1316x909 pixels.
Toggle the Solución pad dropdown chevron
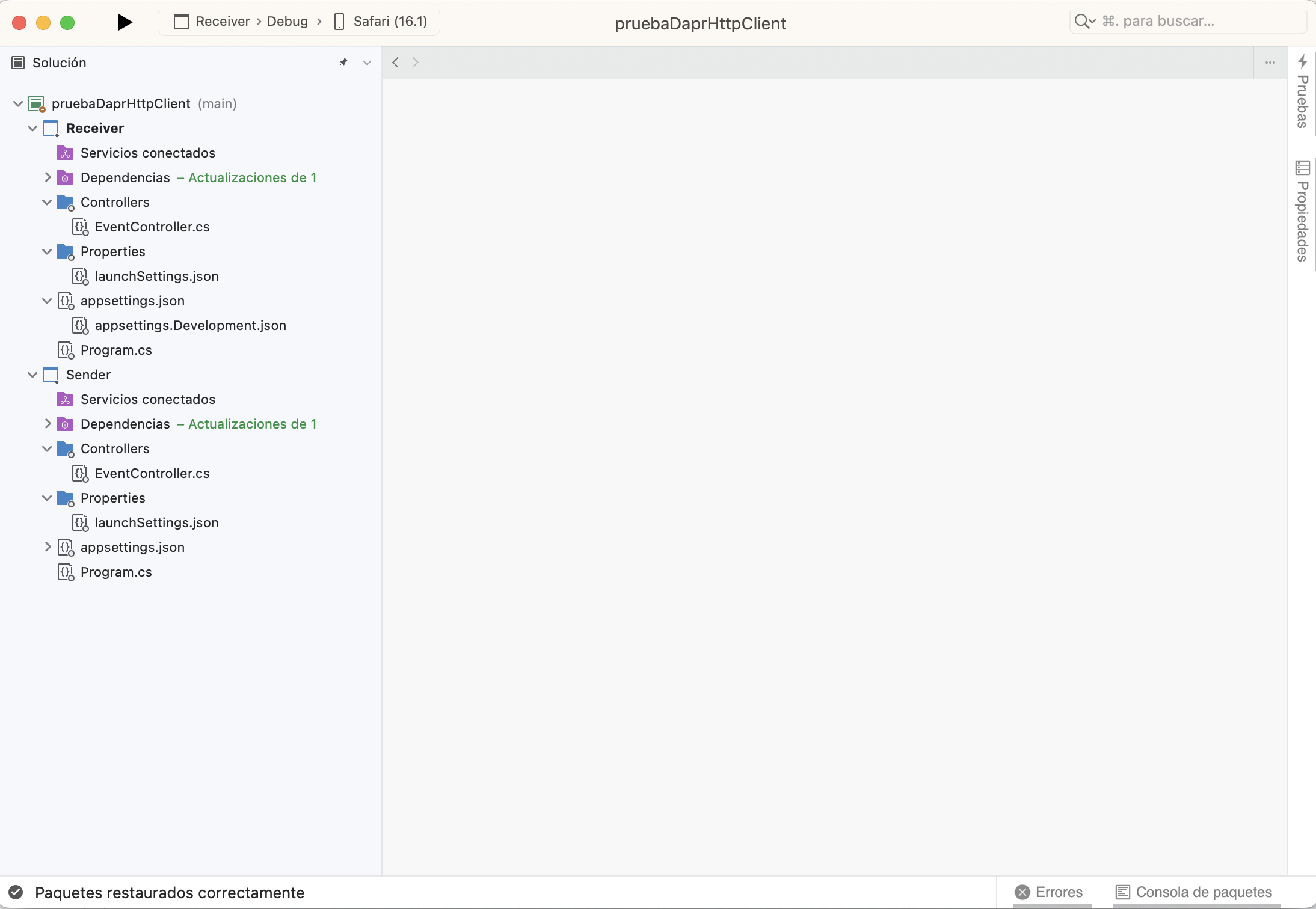366,62
